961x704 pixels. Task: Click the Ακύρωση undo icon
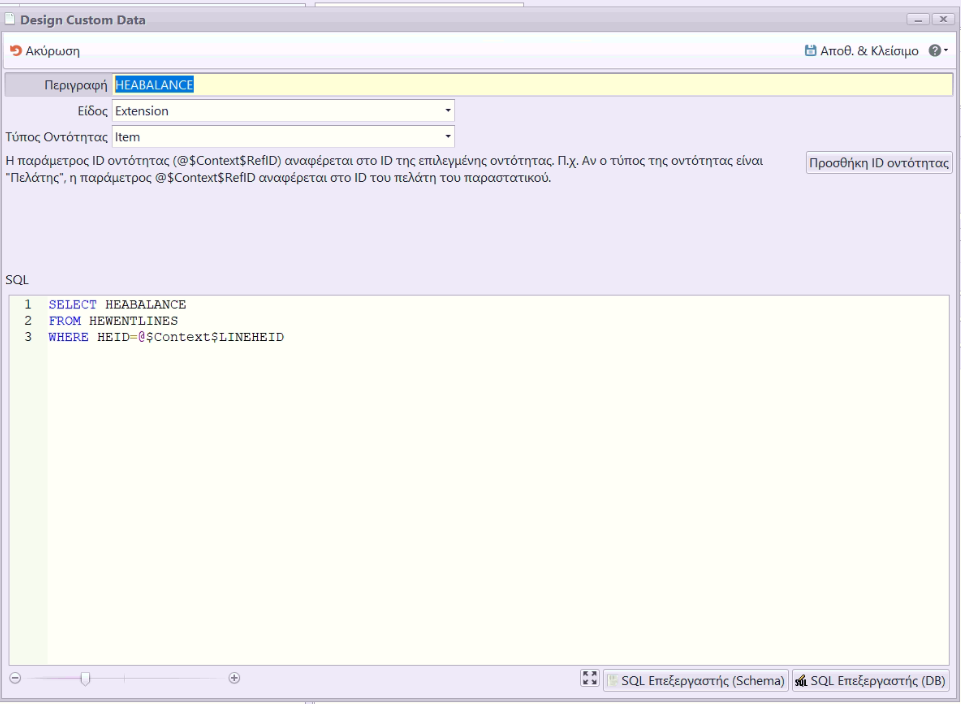pyautogui.click(x=16, y=50)
